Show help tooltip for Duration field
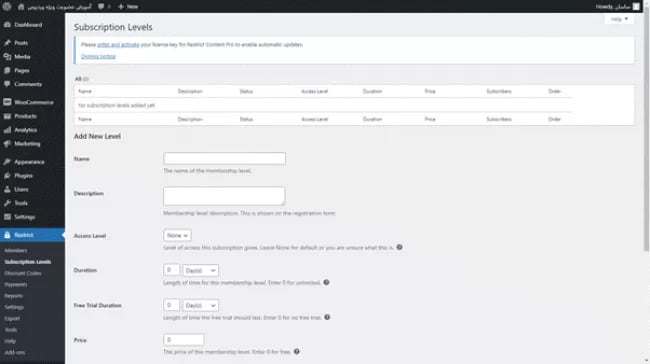This screenshot has height=364, width=650. pyautogui.click(x=327, y=282)
